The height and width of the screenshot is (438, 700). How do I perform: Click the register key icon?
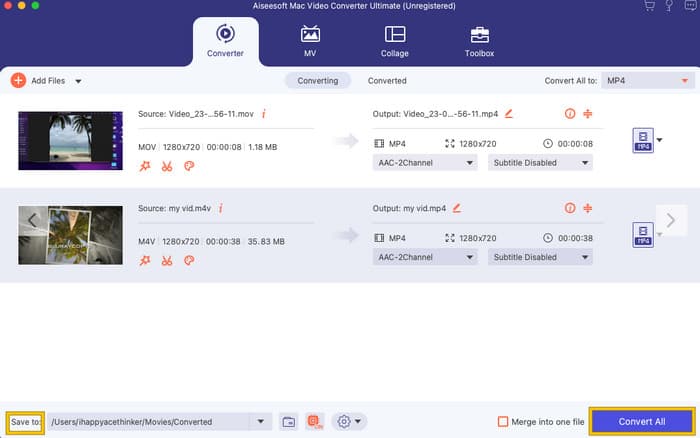(669, 6)
